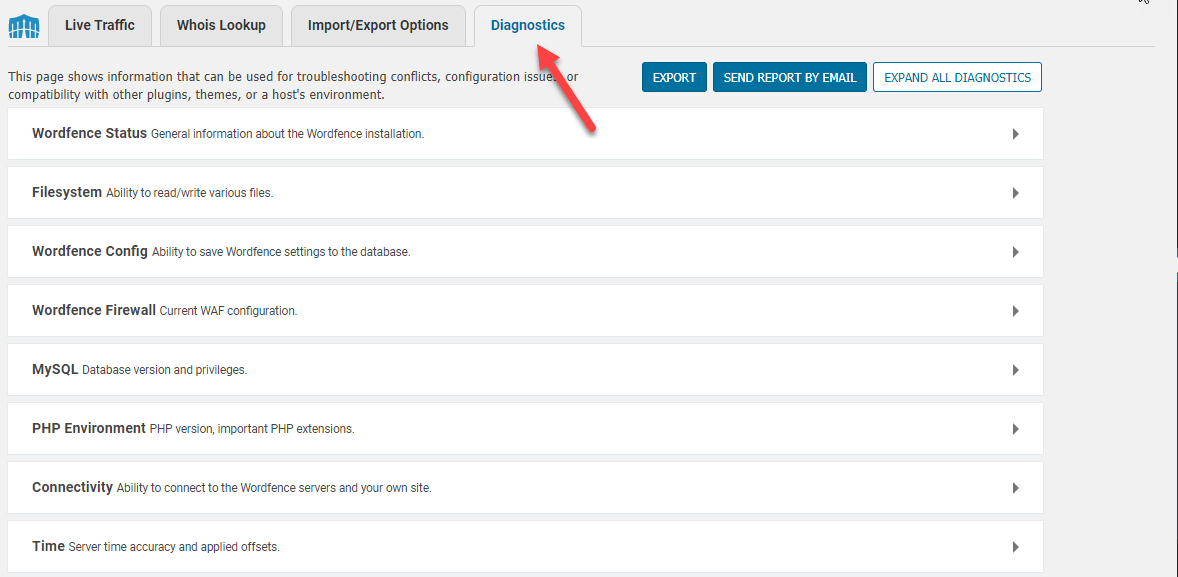1178x577 pixels.
Task: Send report by email
Action: [790, 77]
